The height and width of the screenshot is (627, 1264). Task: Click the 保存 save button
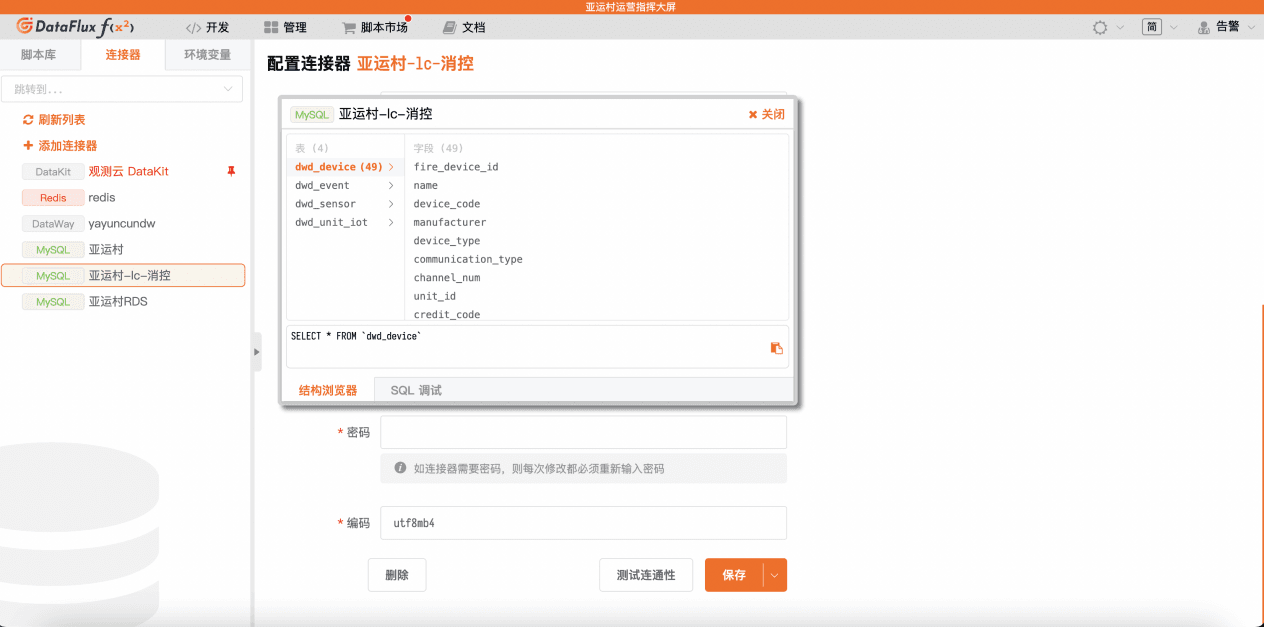[734, 575]
